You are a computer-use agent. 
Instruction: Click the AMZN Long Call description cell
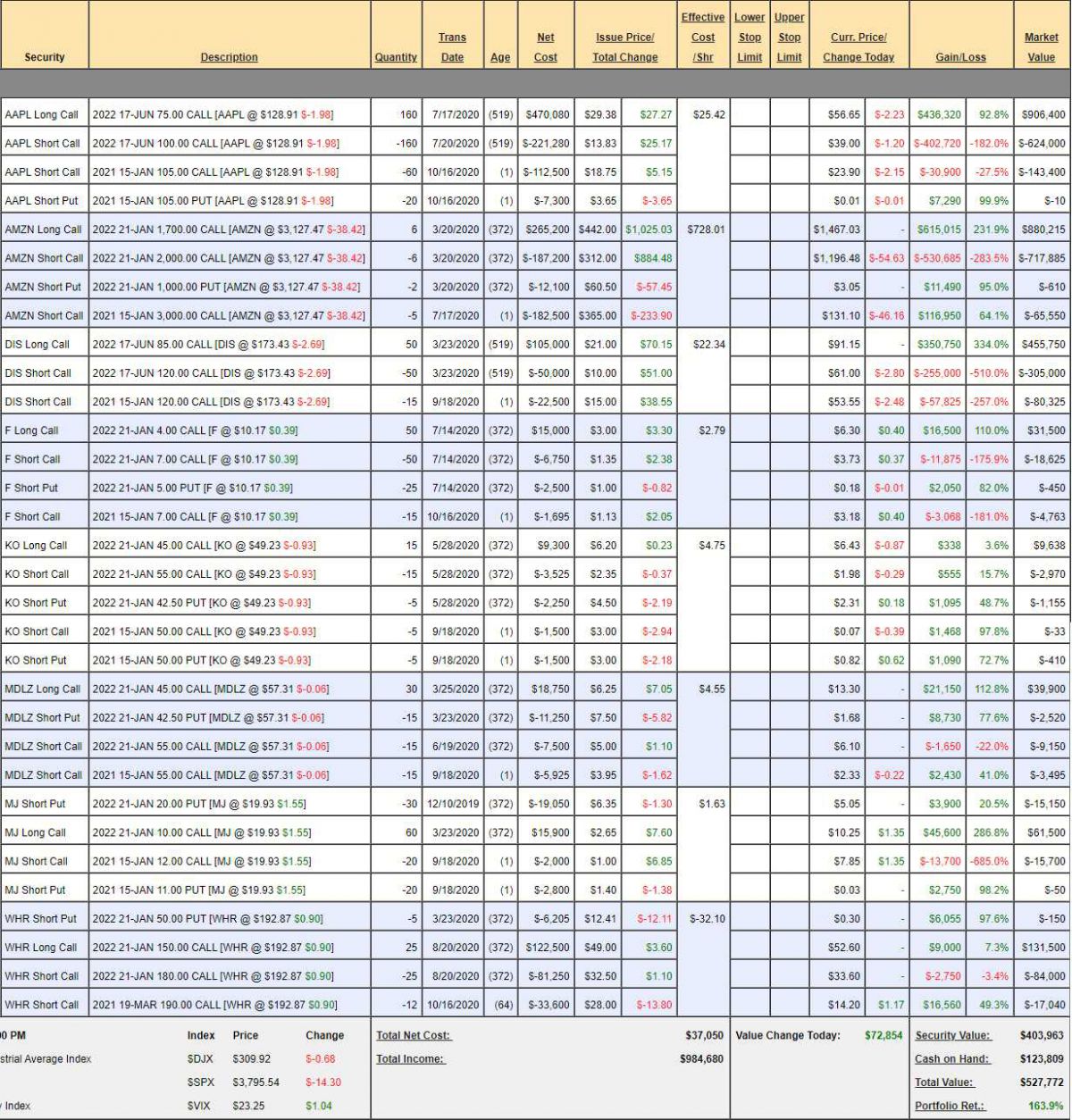229,230
